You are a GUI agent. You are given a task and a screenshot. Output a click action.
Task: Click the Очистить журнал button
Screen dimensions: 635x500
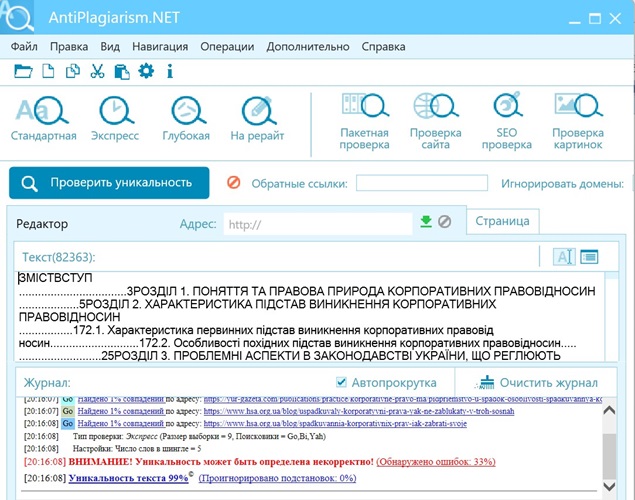pyautogui.click(x=536, y=382)
